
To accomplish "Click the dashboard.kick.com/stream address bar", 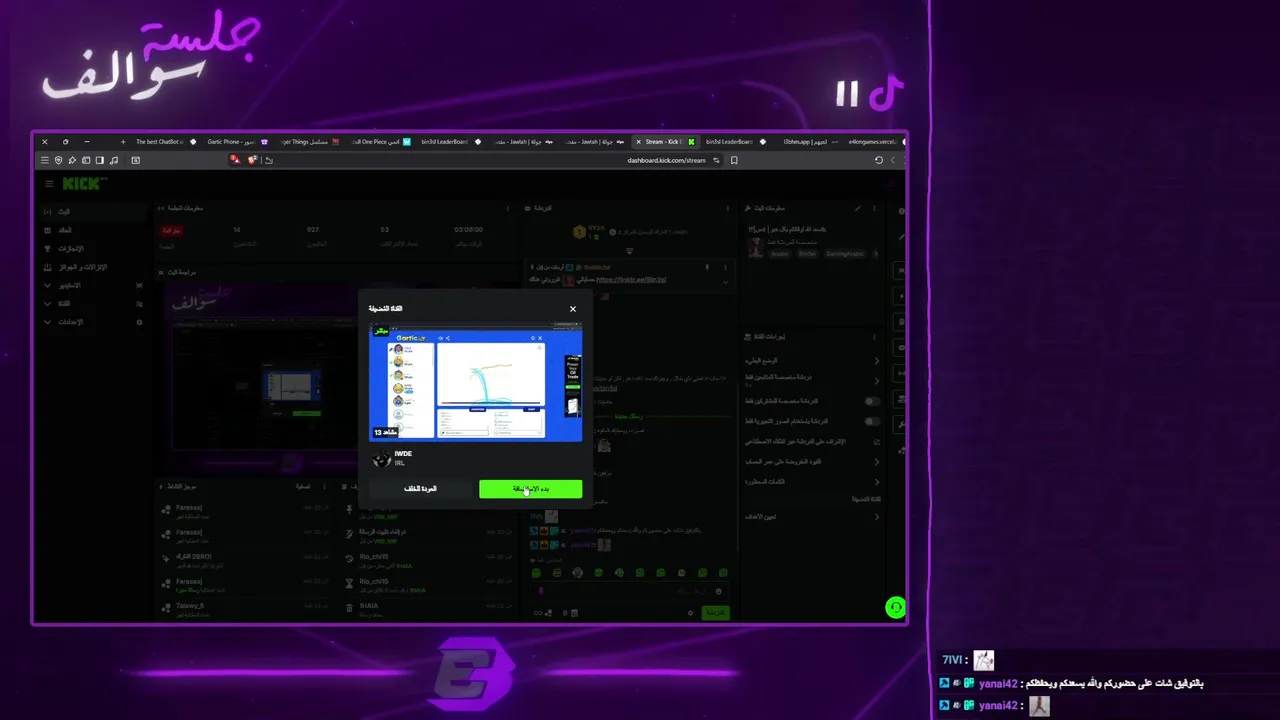I will coord(666,160).
